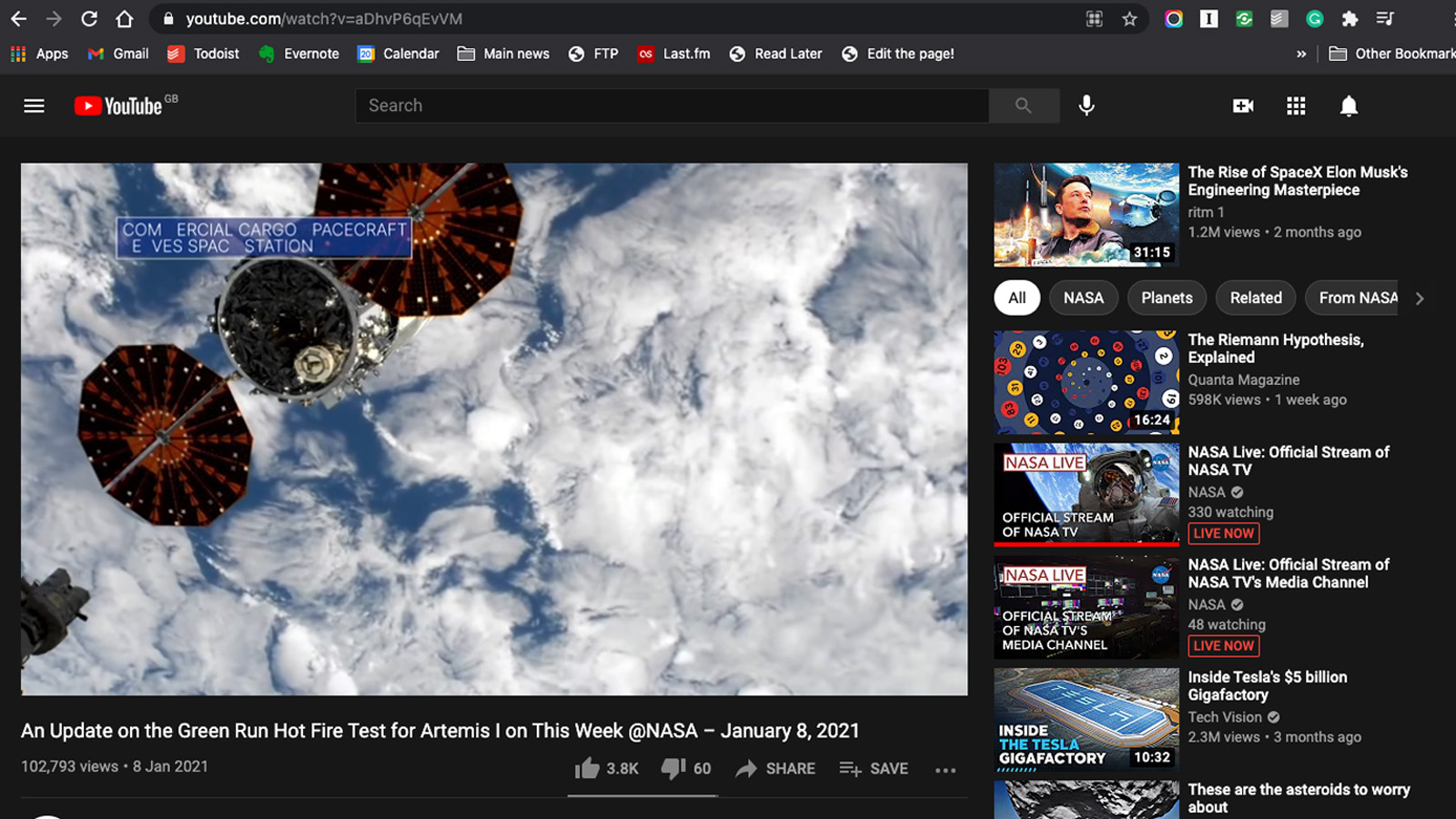Open the Read Later bookmark
Screen dimensions: 1456x819
click(x=776, y=54)
